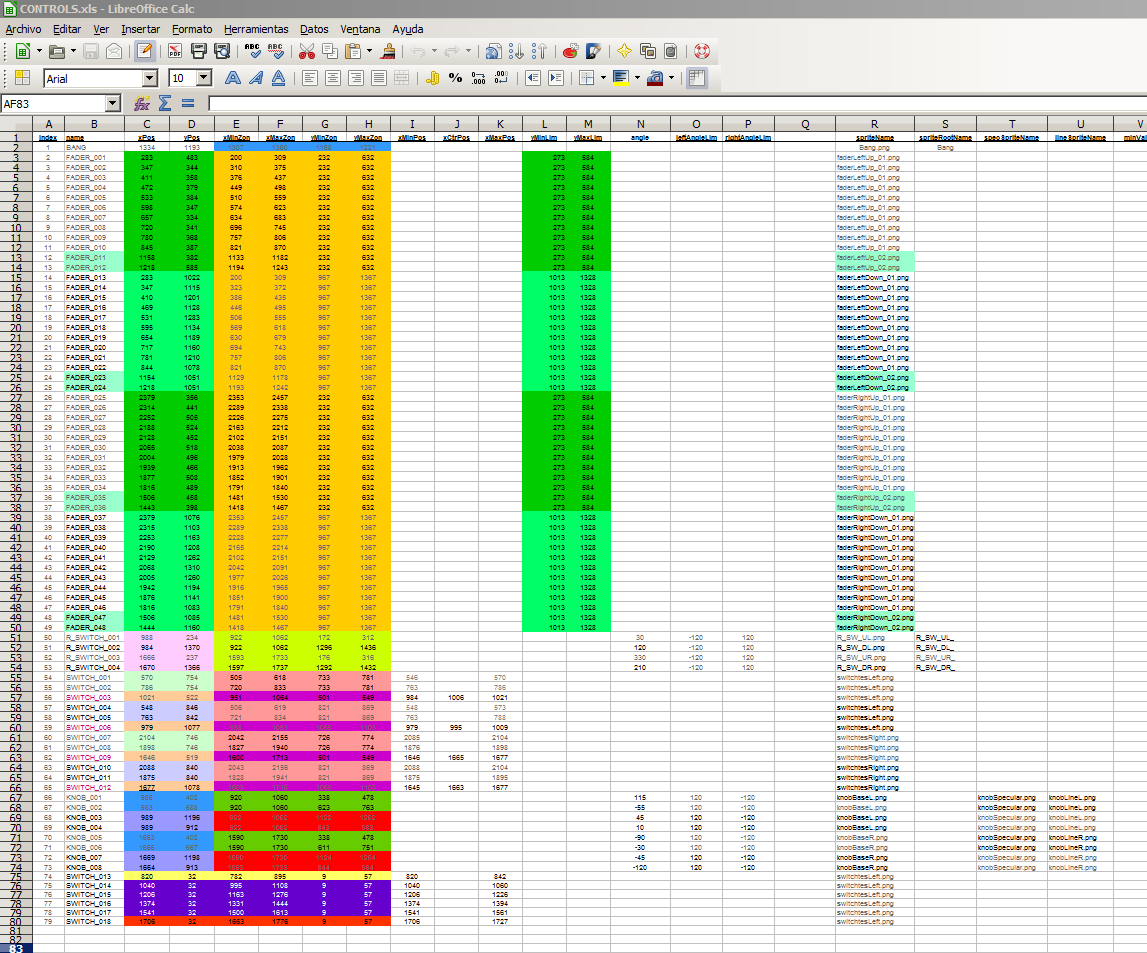Apply percent number format
The width and height of the screenshot is (1147, 953).
tap(455, 78)
